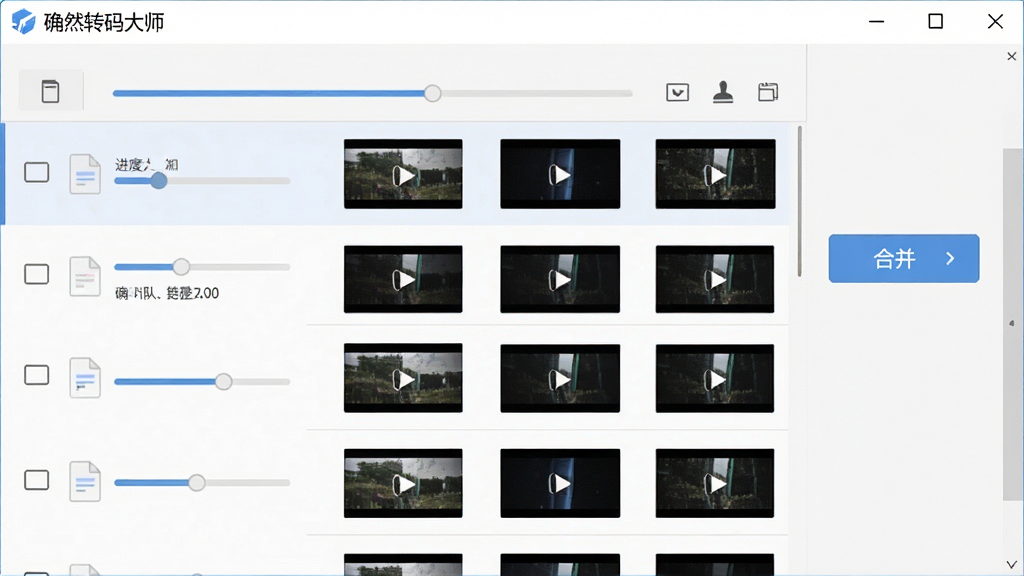Screen dimensions: 1024x576
Task: Click the stamp icon in the toolbar
Action: (x=722, y=92)
